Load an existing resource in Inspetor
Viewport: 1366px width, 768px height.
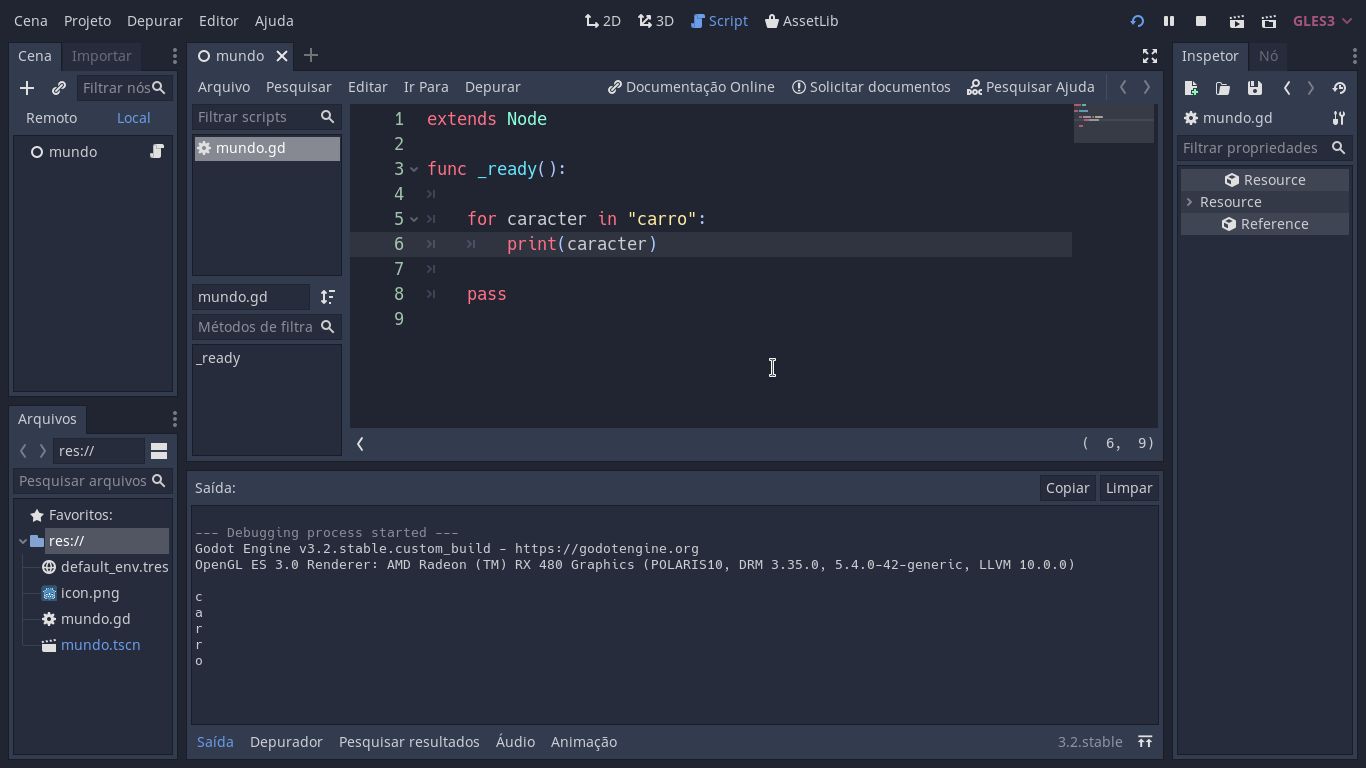click(1223, 88)
